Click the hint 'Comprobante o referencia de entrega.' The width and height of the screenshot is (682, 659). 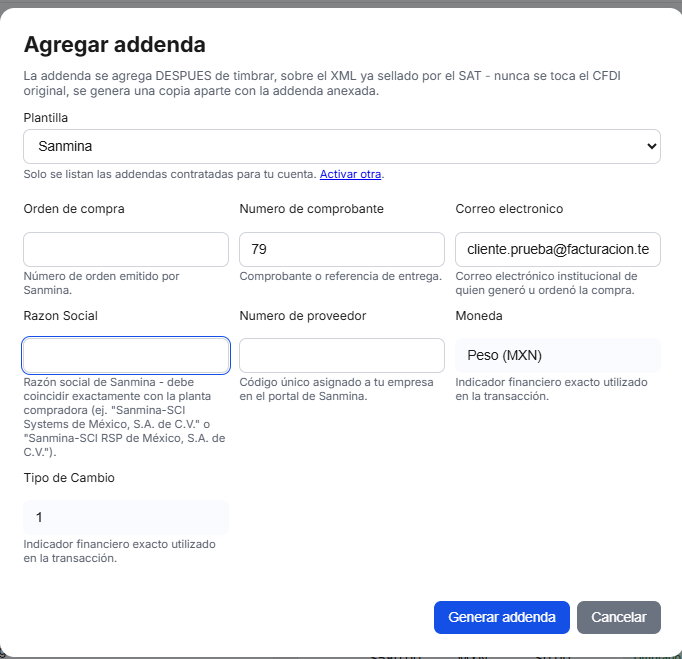pos(341,276)
